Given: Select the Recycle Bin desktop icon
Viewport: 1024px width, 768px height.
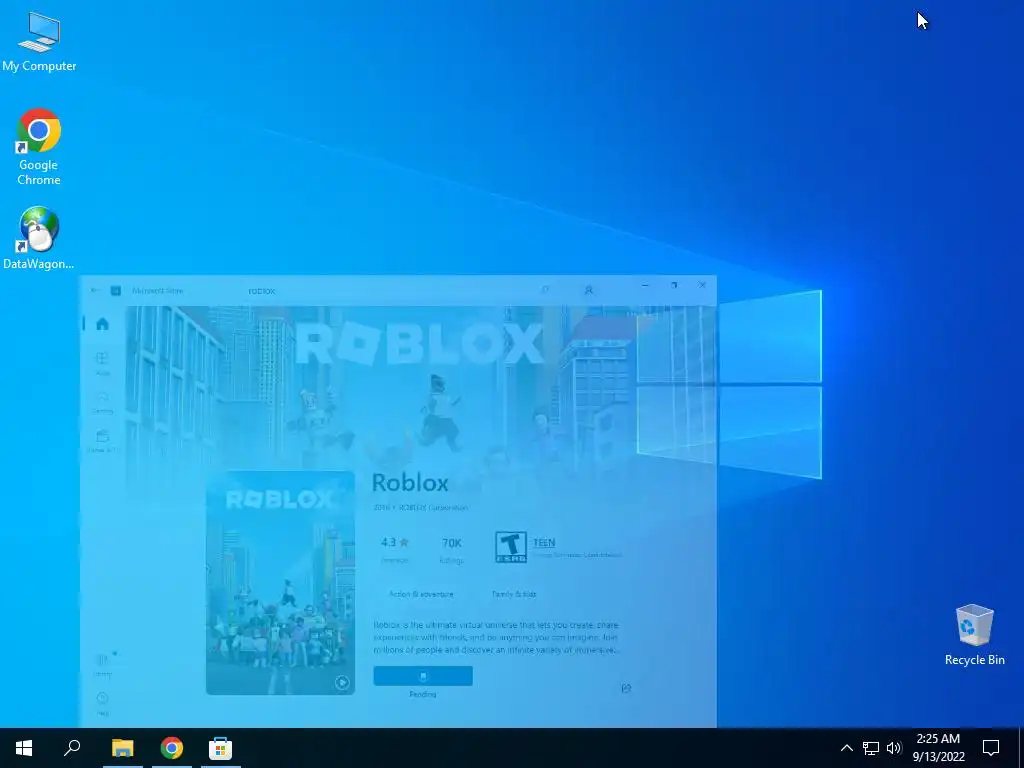Looking at the screenshot, I should click(x=974, y=635).
